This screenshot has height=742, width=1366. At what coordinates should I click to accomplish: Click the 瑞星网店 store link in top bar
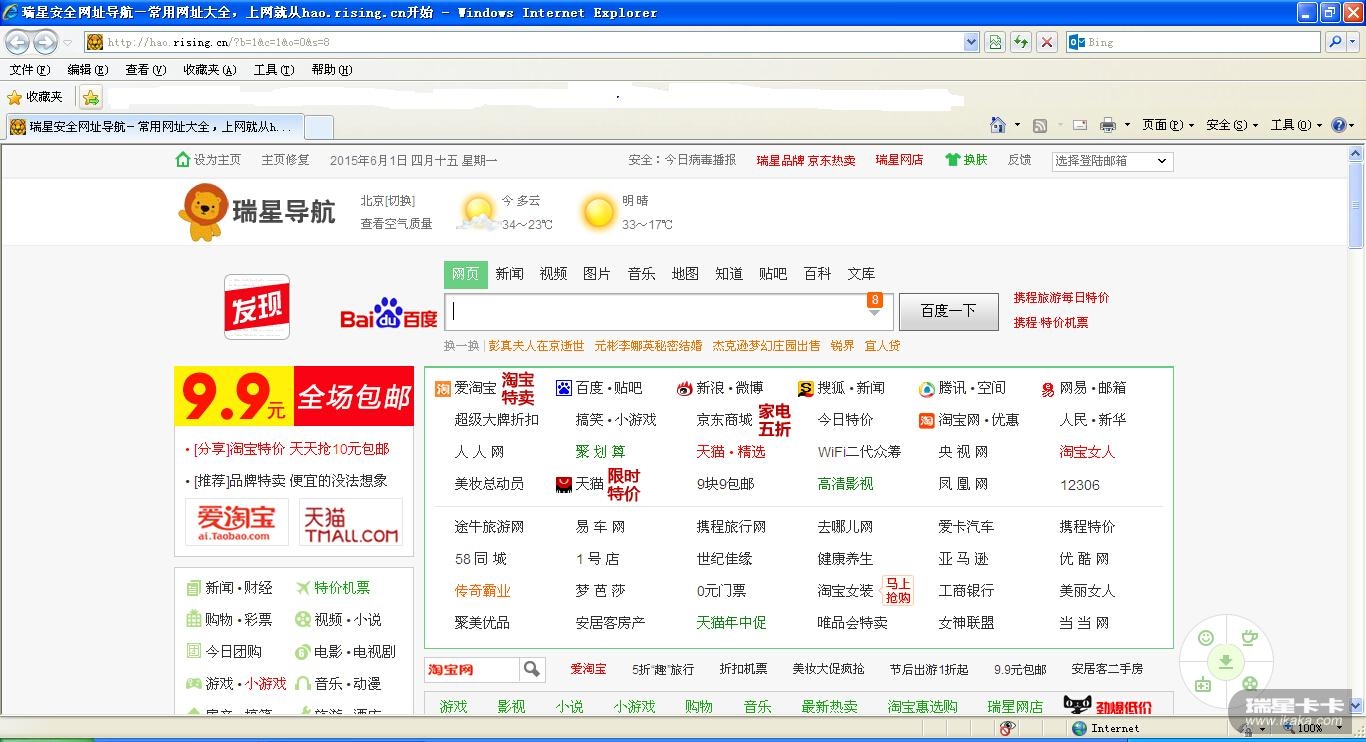coord(899,160)
